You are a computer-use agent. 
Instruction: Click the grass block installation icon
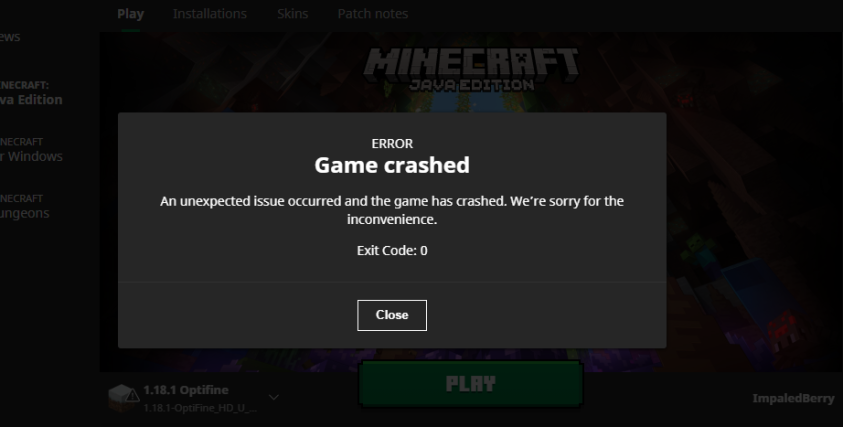[x=123, y=398]
